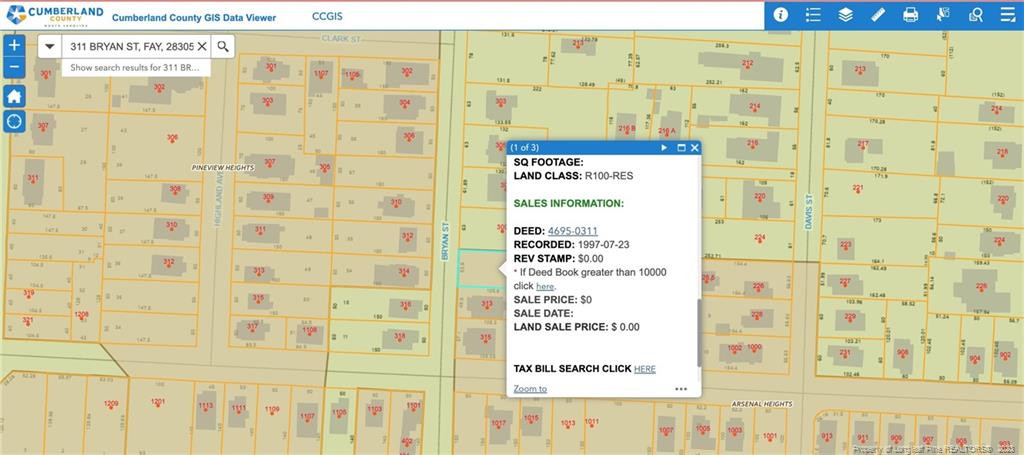Click the popup's vertical scrollbar
The height and width of the screenshot is (455, 1024).
tap(697, 330)
